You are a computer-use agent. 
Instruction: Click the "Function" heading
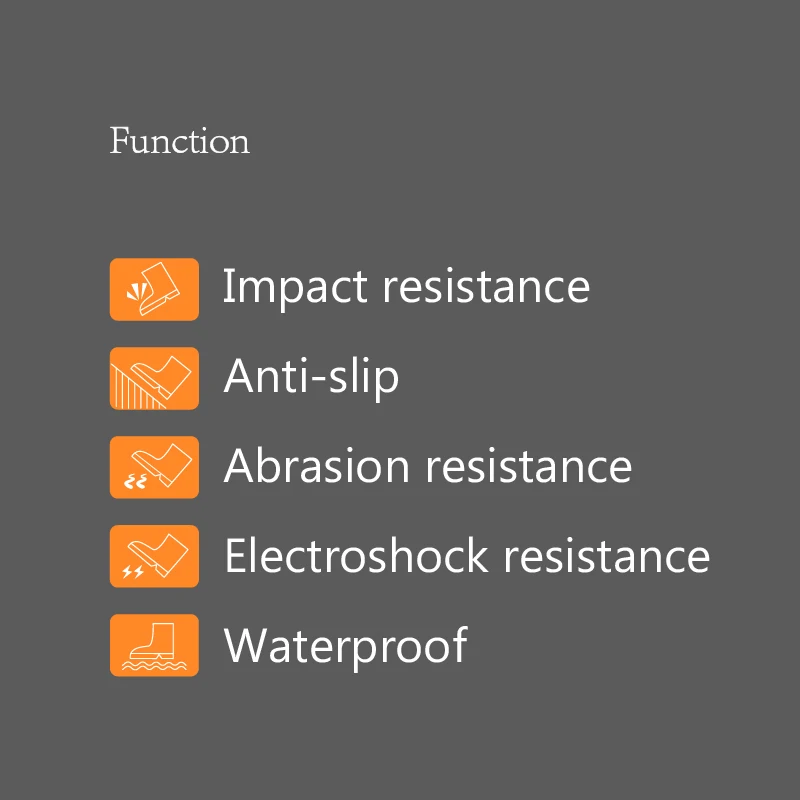(x=180, y=140)
